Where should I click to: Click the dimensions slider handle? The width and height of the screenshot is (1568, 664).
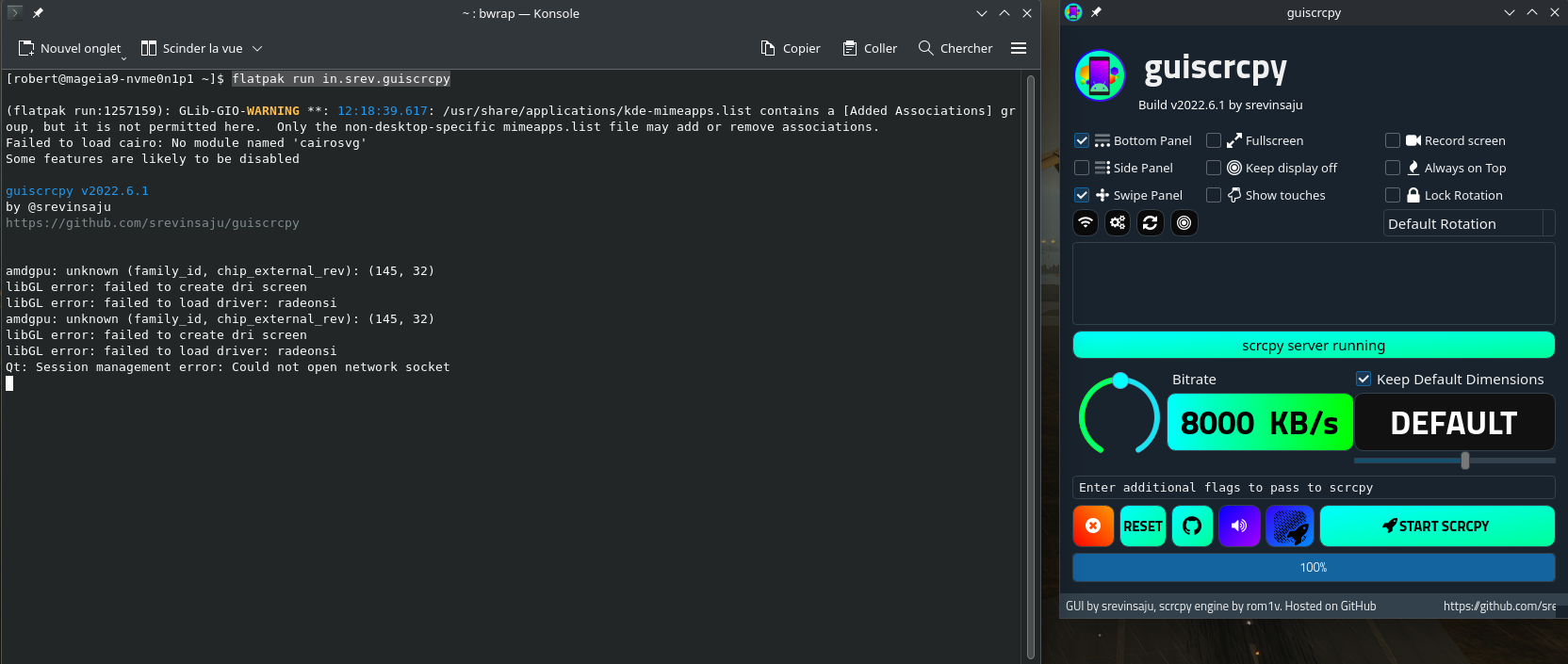(1465, 460)
